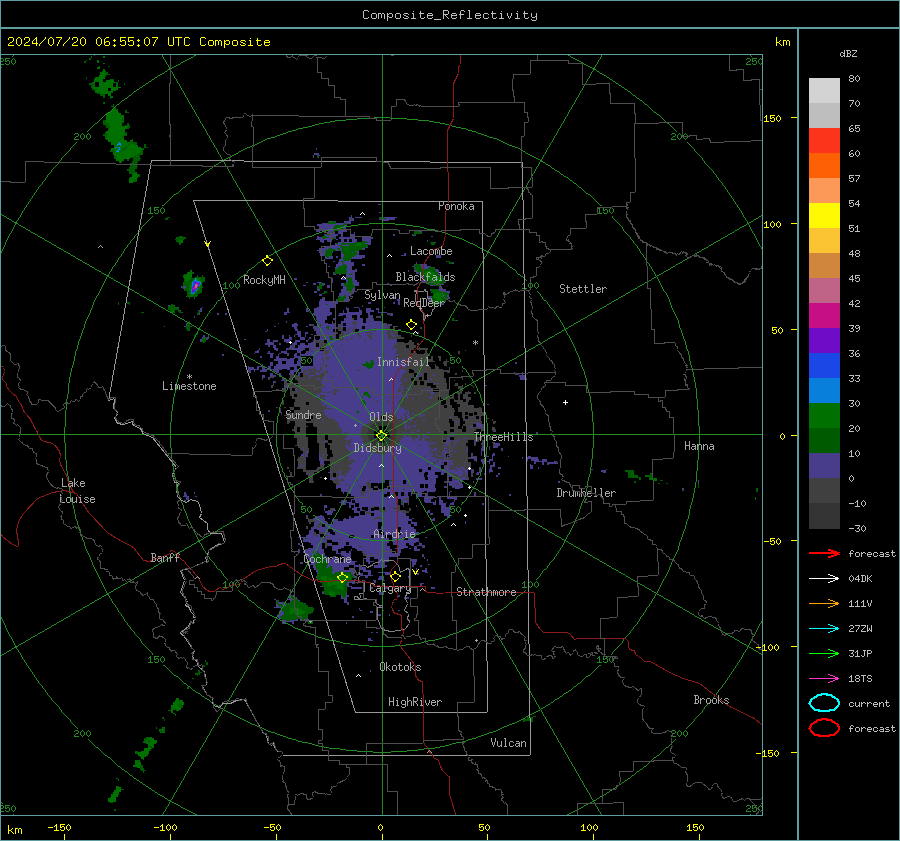The image size is (900, 841).
Task: Click the cyan 'current' ellipse icon
Action: click(824, 703)
